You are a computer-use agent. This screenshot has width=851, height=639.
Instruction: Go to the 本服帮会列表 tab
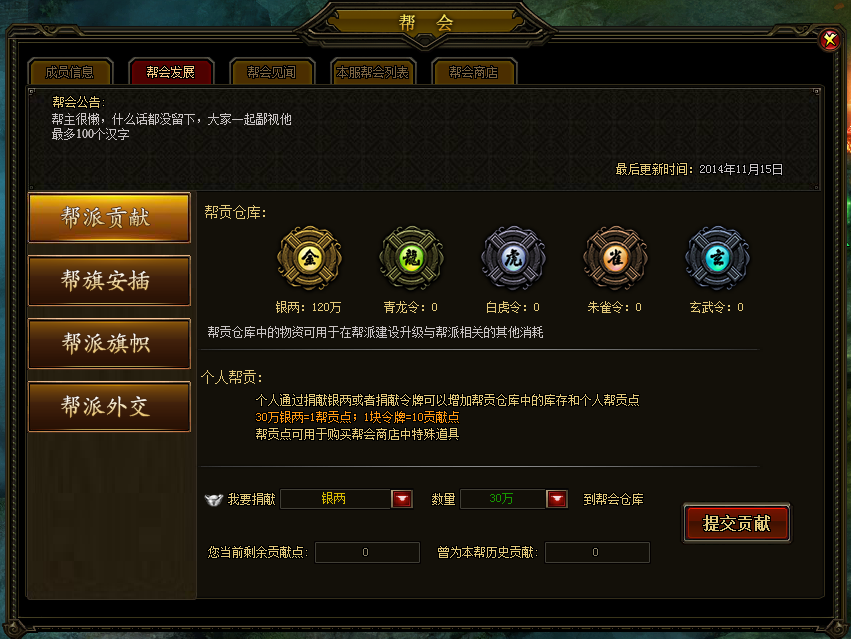pyautogui.click(x=373, y=72)
